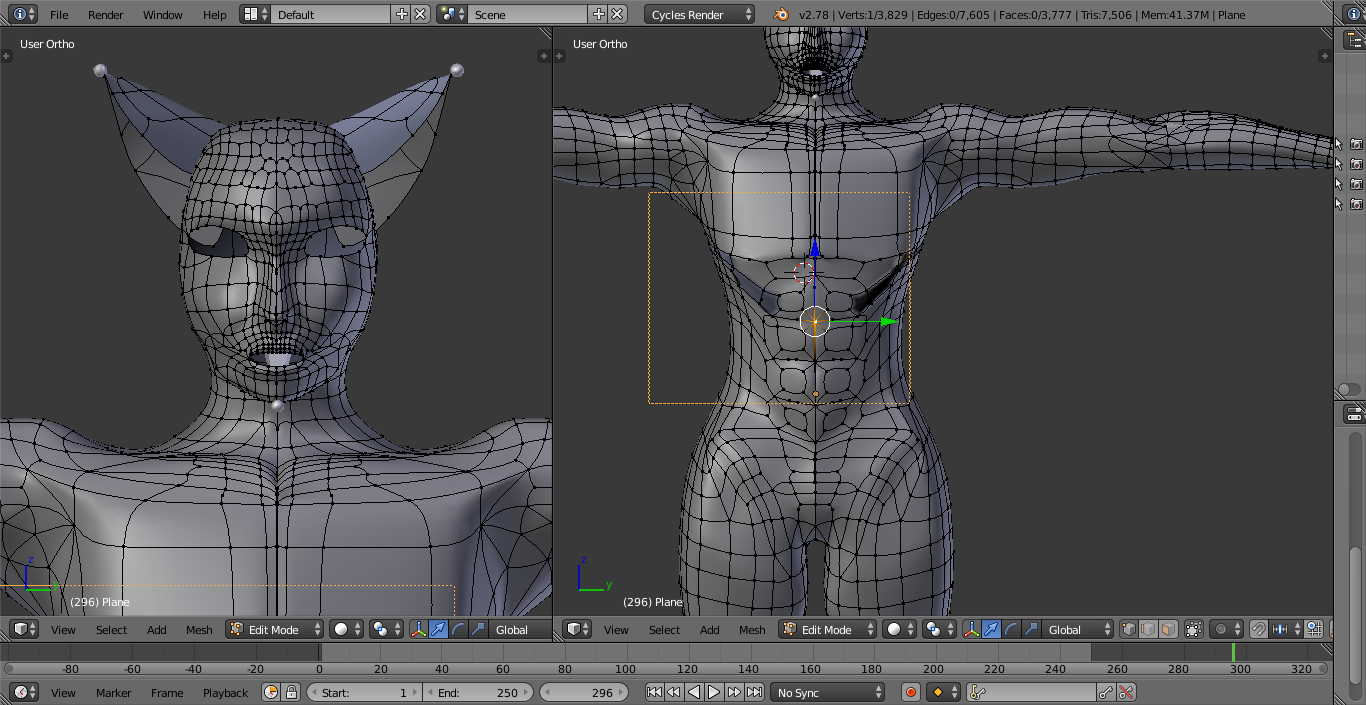This screenshot has width=1366, height=705.
Task: Toggle limit selection to visible in right viewport
Action: [x=1193, y=629]
